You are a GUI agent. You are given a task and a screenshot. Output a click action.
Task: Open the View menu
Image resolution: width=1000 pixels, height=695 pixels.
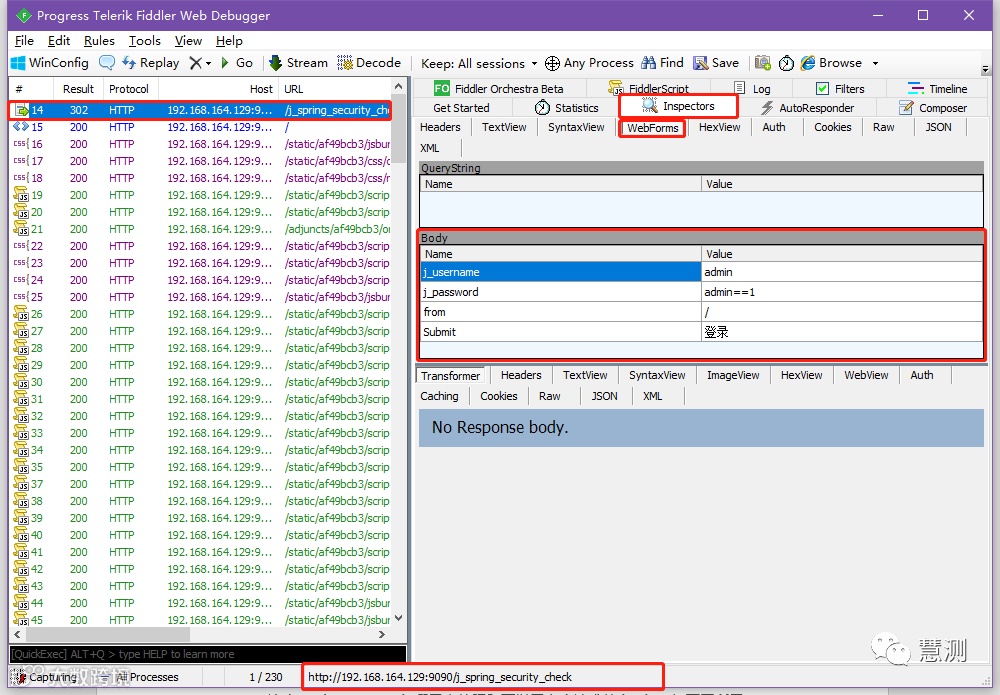[188, 41]
